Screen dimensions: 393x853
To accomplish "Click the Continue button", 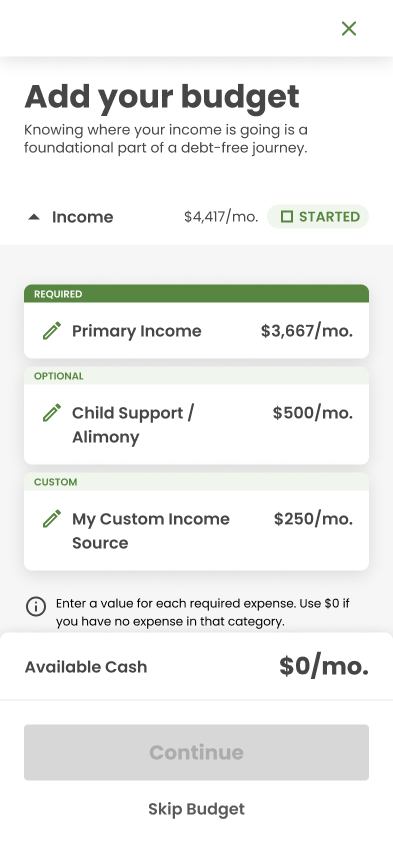I will 196,752.
